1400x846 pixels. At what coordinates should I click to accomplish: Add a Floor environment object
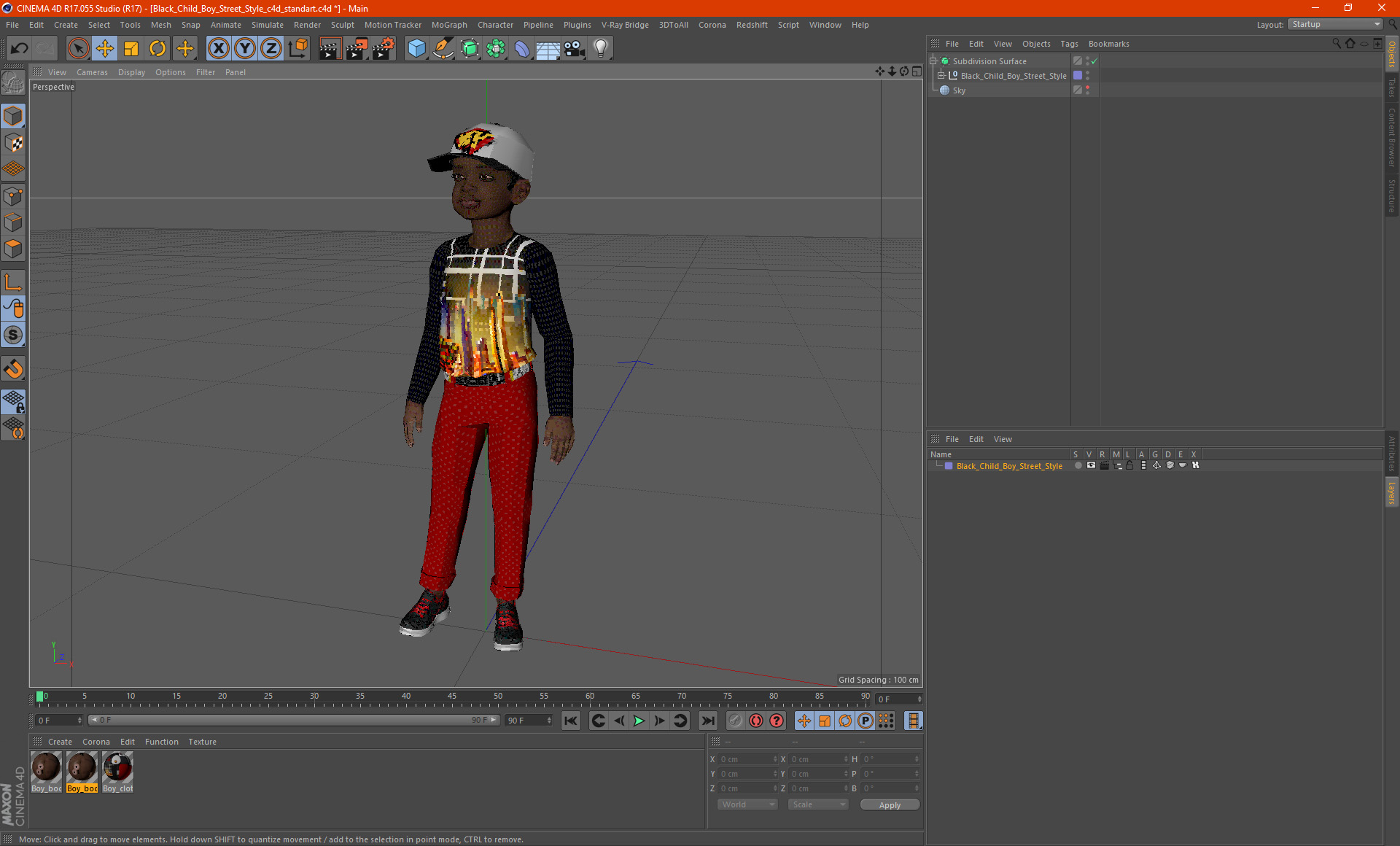(548, 48)
